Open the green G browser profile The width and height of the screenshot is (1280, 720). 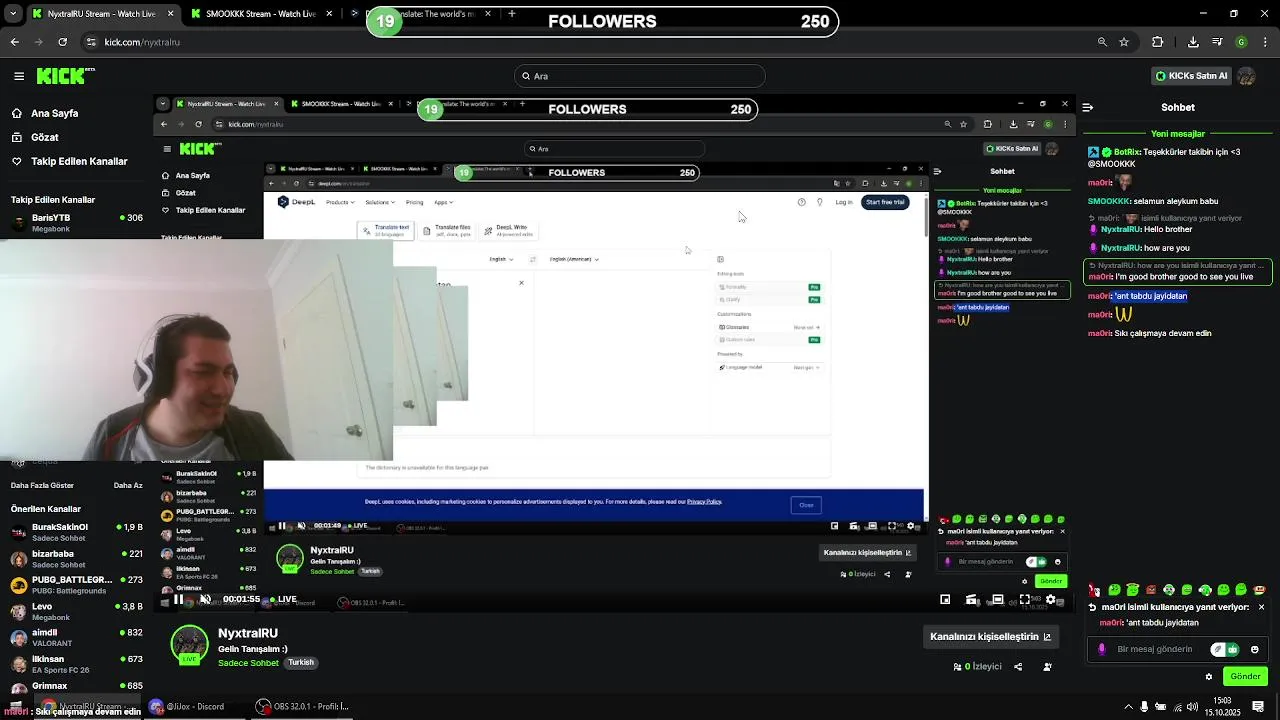1241,42
